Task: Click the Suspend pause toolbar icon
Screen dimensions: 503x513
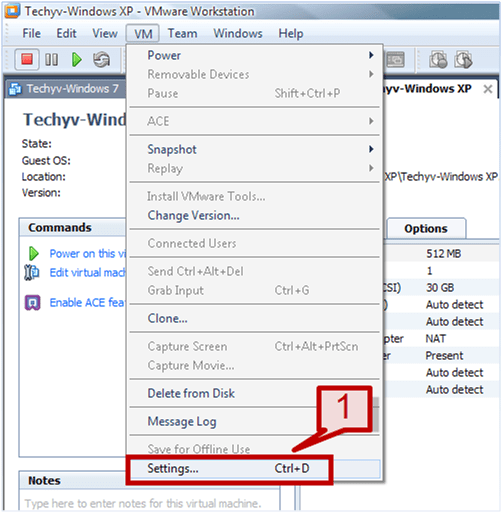Action: (x=52, y=60)
